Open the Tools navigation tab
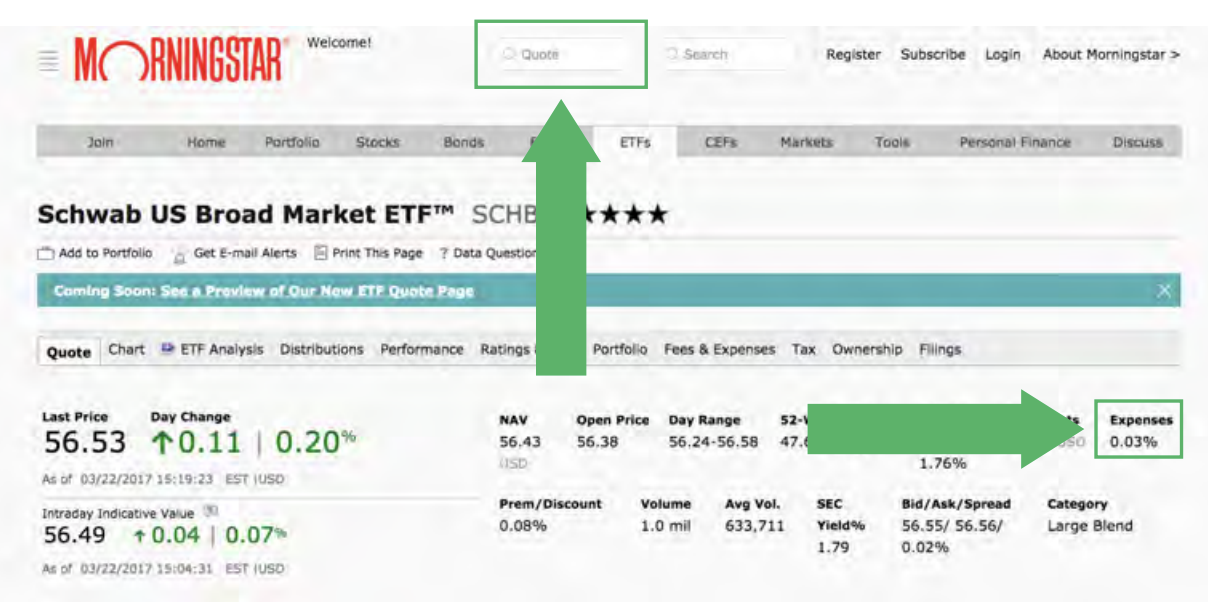This screenshot has width=1208, height=610. 892,142
